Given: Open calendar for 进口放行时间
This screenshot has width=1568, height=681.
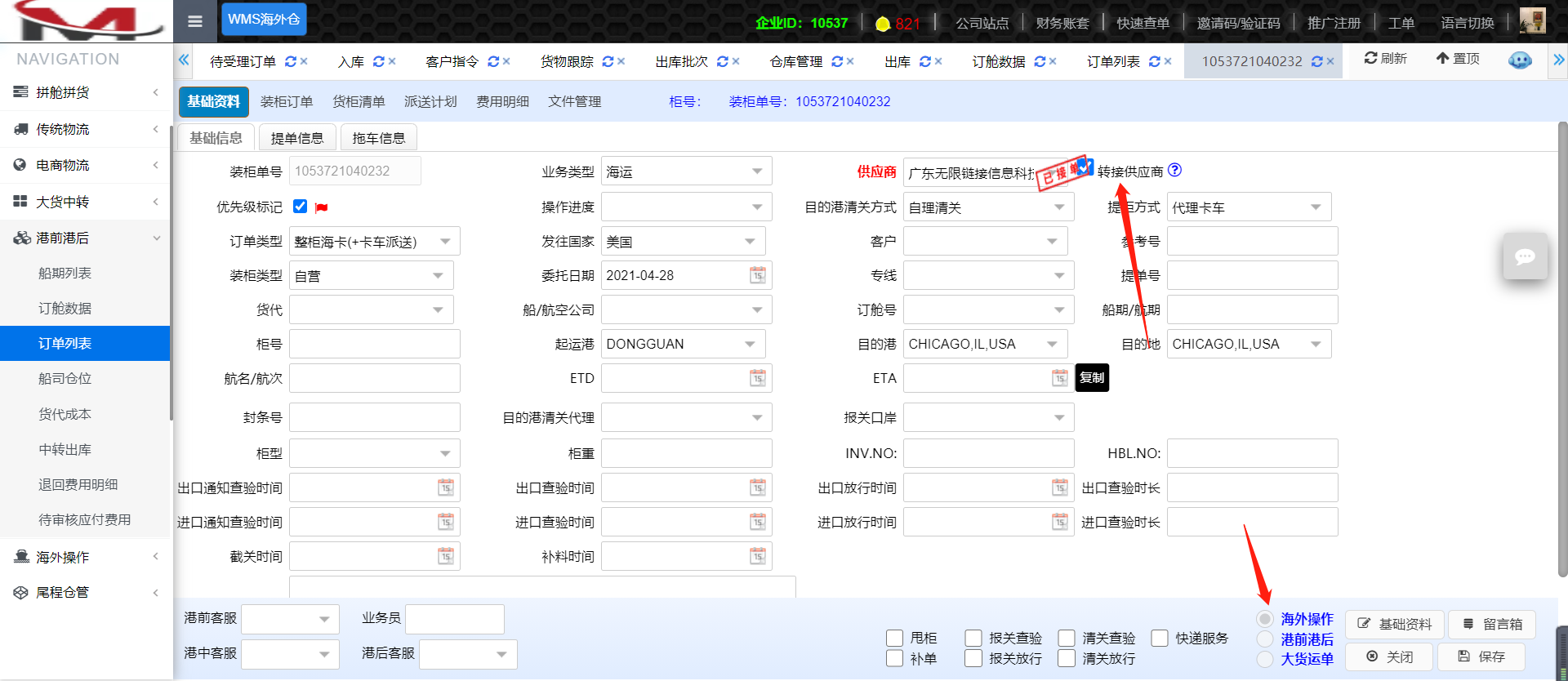Looking at the screenshot, I should (1060, 522).
